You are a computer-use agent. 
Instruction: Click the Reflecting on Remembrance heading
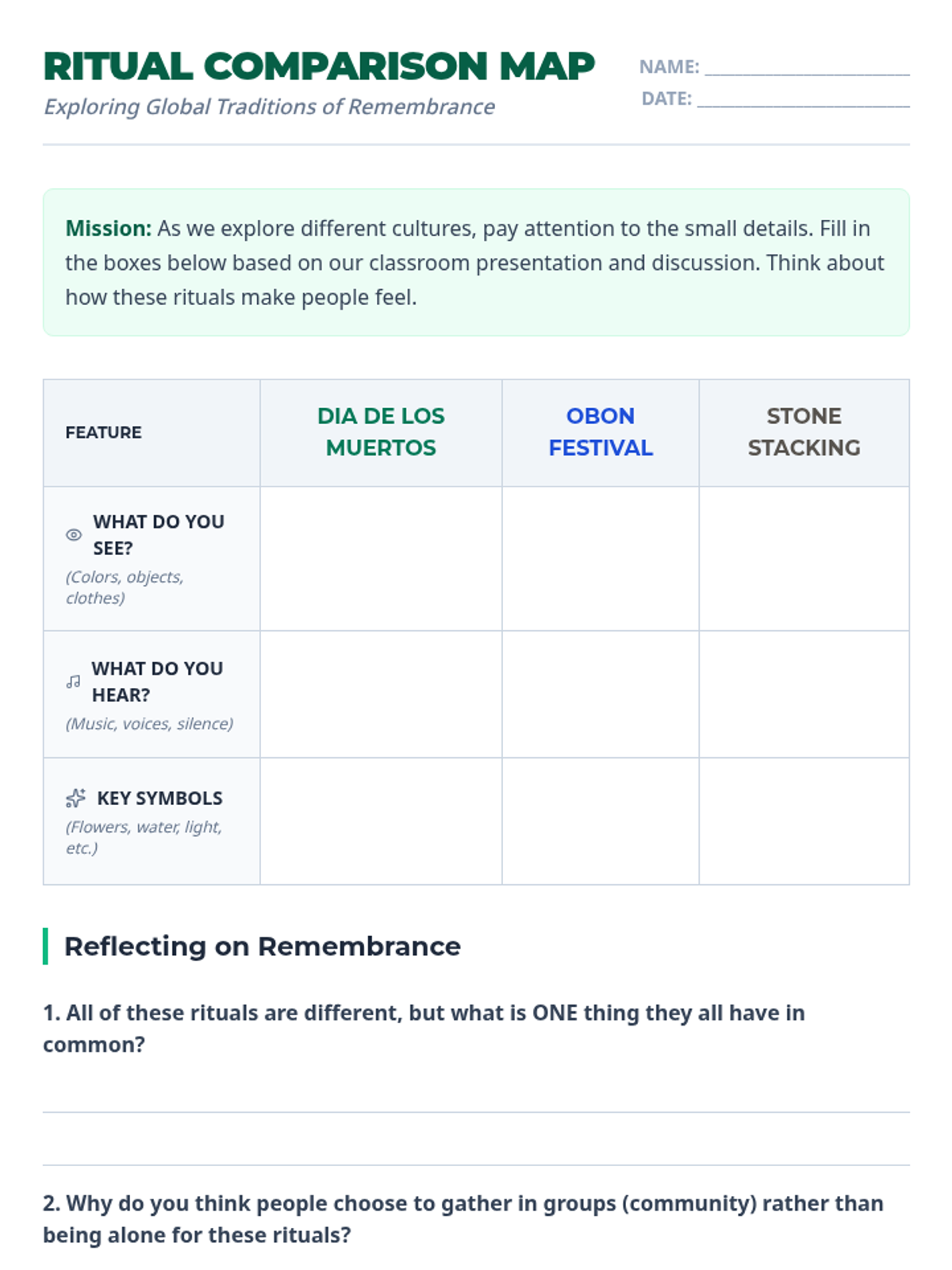262,946
